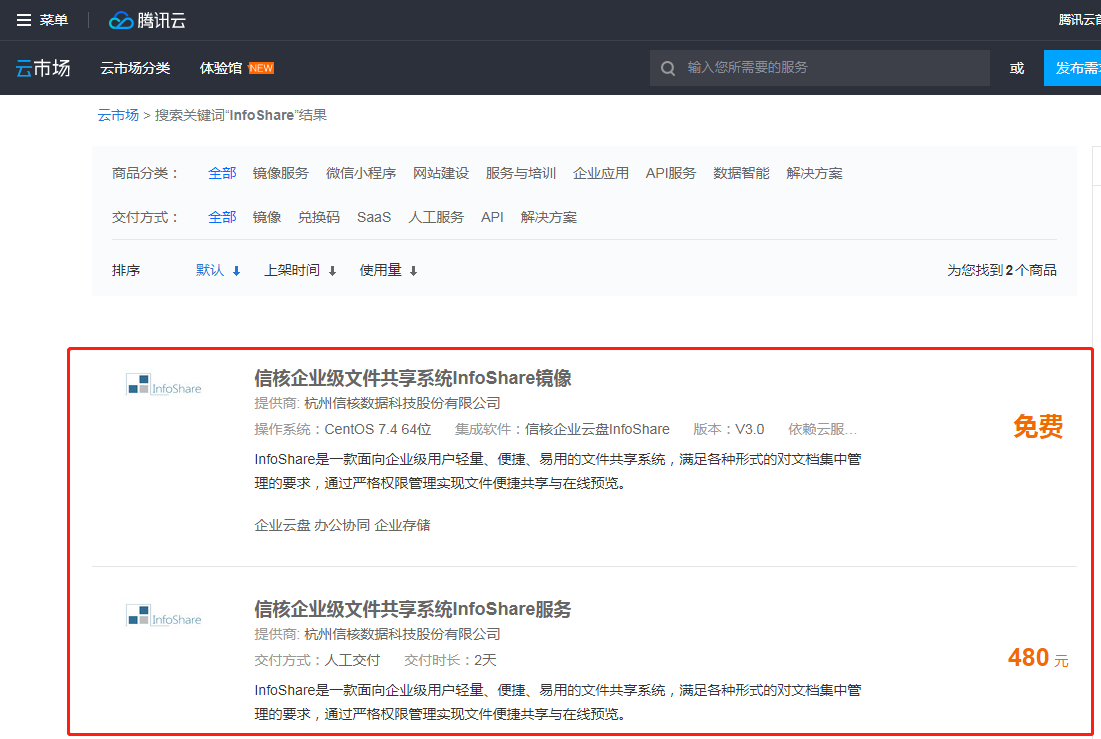Click the InfoShare logo of 服务 product
This screenshot has height=739, width=1101.
tap(164, 616)
